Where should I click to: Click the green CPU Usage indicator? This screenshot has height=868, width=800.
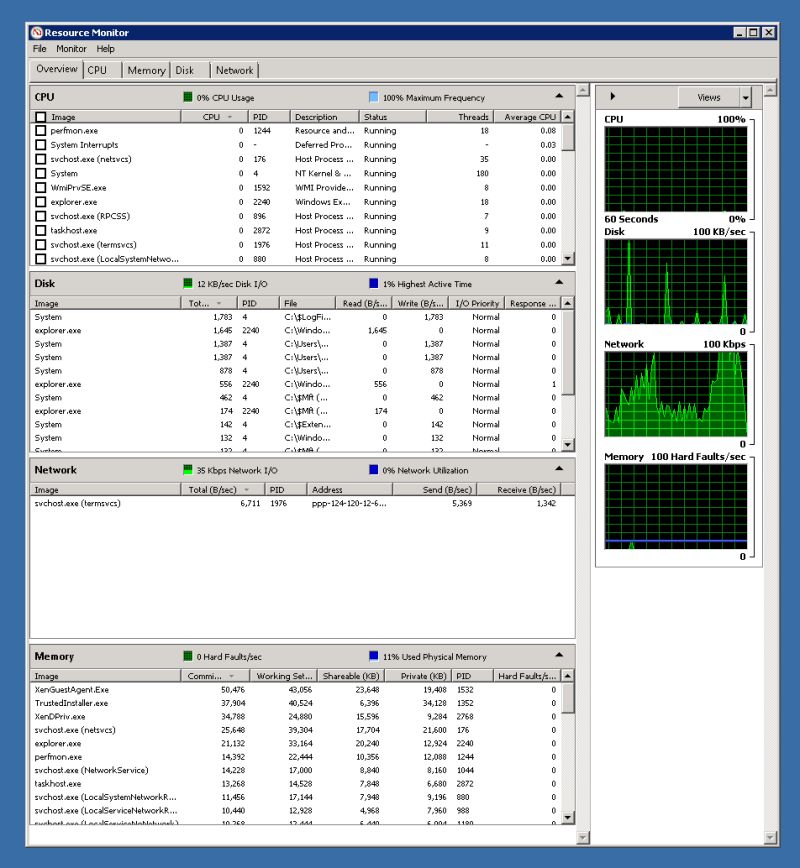pyautogui.click(x=187, y=96)
